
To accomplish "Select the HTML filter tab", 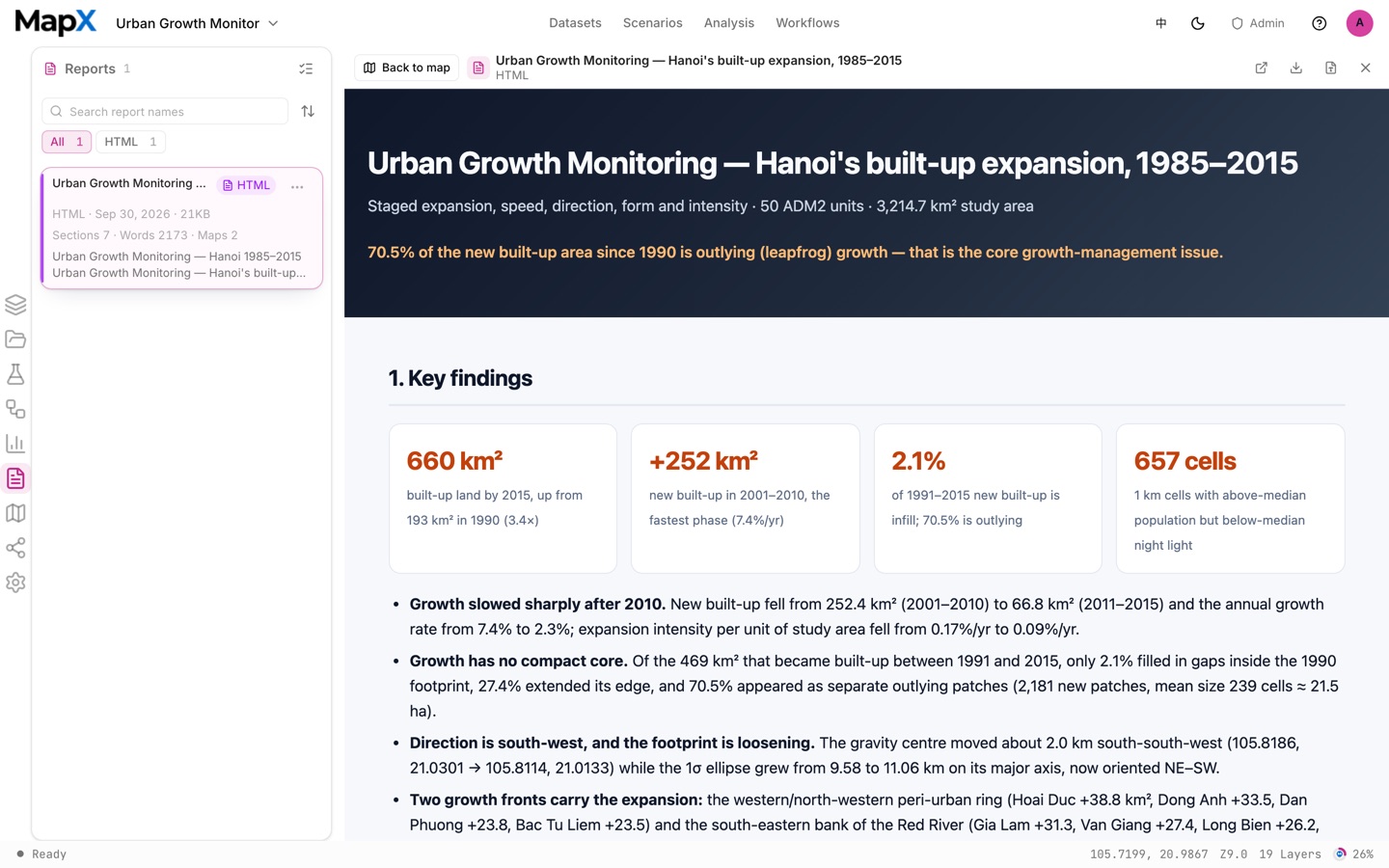I will click(130, 142).
